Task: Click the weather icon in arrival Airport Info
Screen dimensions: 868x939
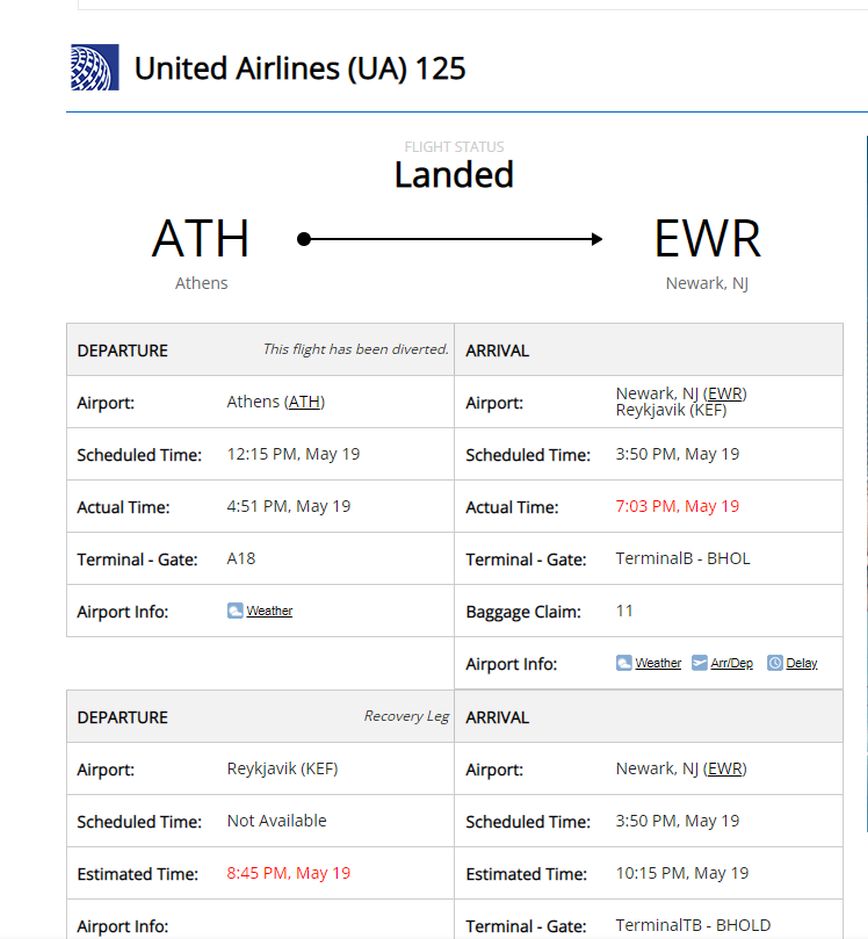Action: click(624, 663)
